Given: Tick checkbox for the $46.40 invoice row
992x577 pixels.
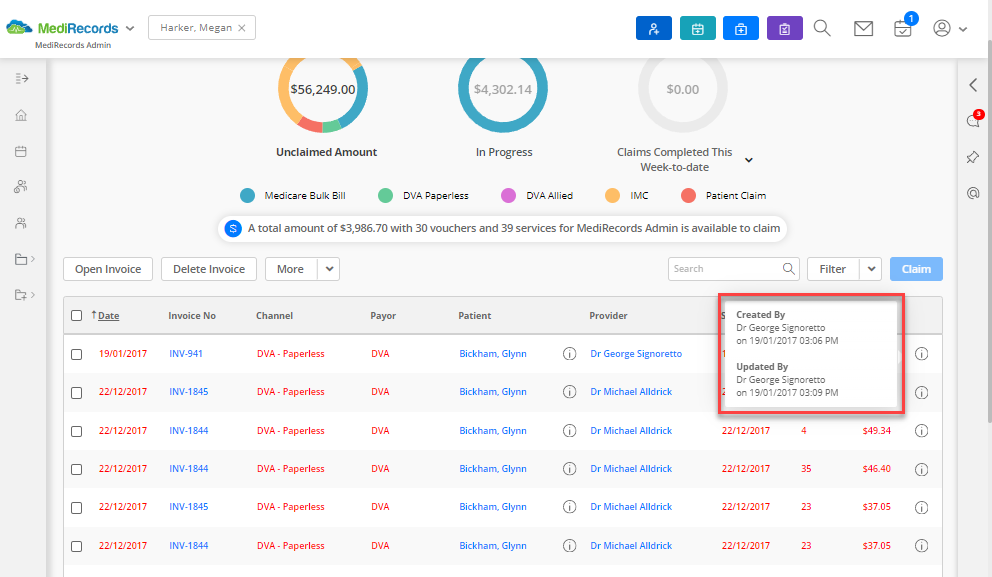Looking at the screenshot, I should 77,469.
